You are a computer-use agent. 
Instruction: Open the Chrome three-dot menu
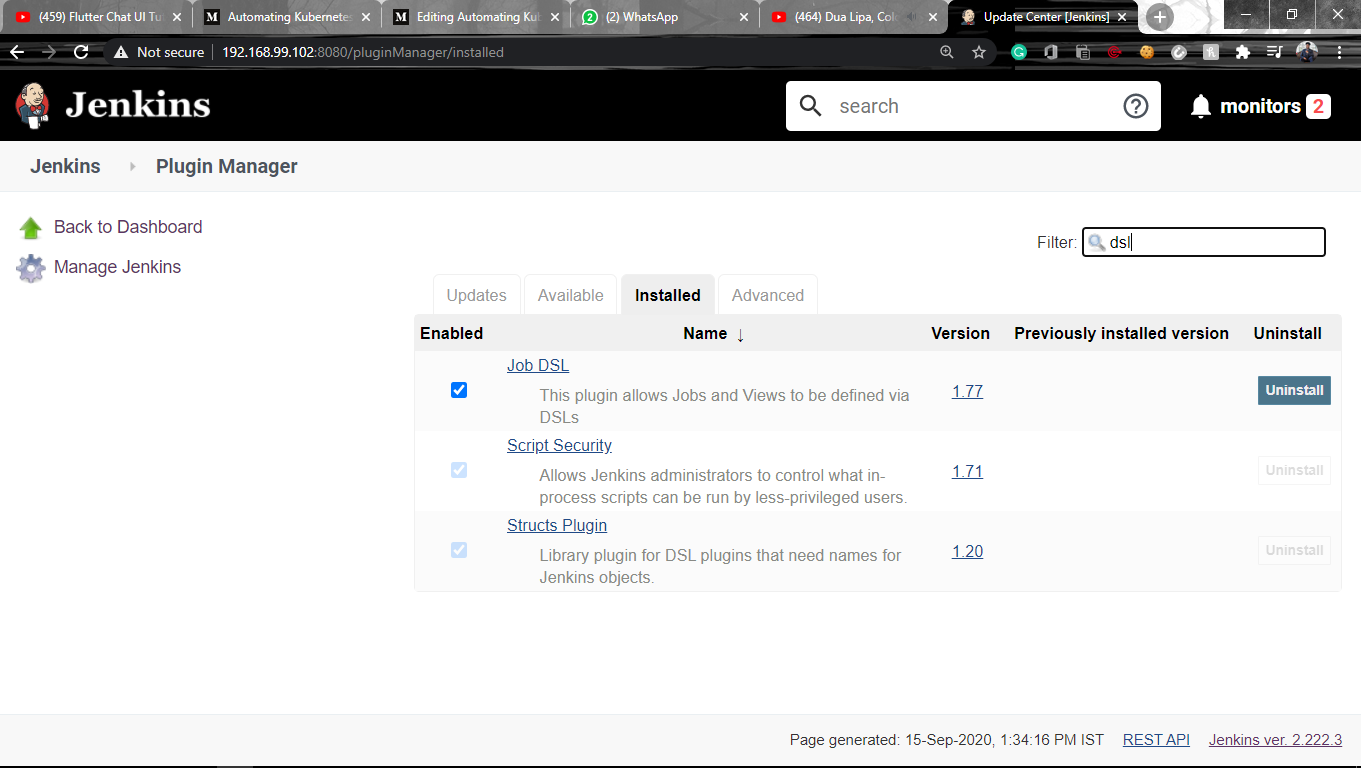[x=1340, y=52]
